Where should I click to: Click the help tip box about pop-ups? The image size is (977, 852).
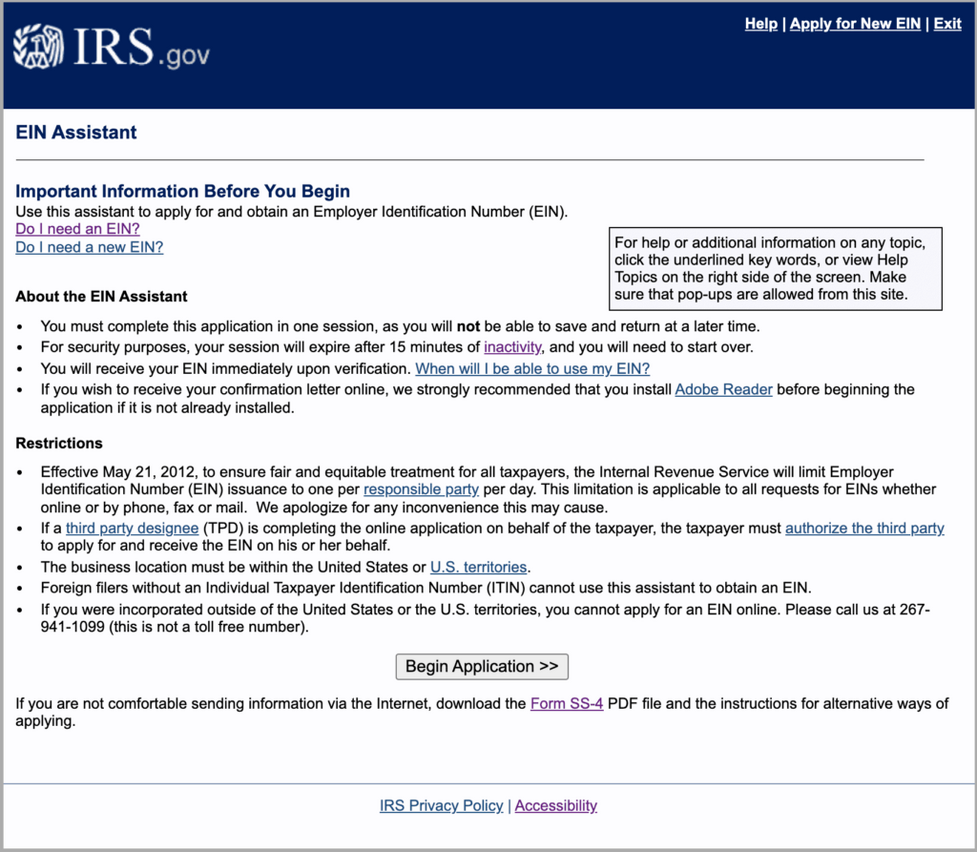click(776, 268)
